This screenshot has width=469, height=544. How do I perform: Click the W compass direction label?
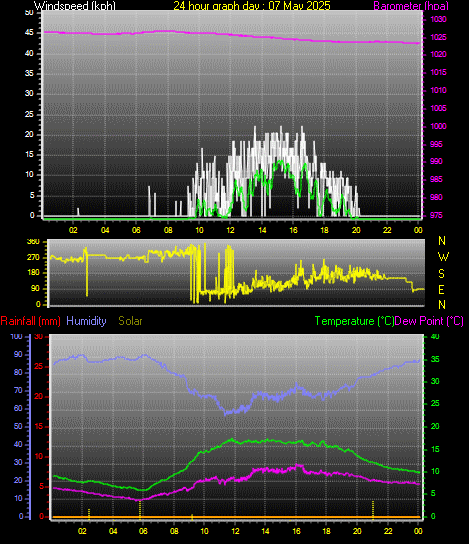[x=443, y=257]
